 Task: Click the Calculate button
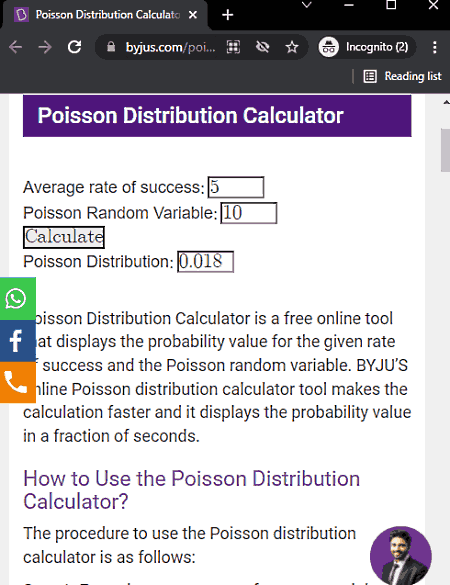click(64, 237)
